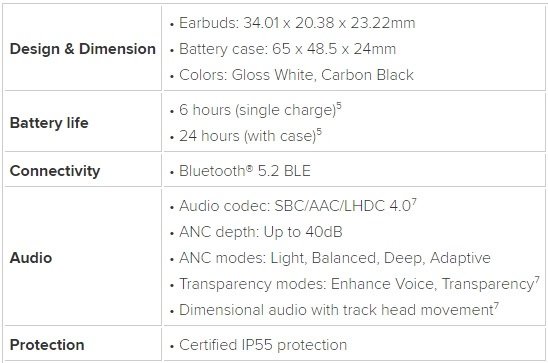Click the ANC modes list line
This screenshot has width=548, height=363.
tap(335, 258)
